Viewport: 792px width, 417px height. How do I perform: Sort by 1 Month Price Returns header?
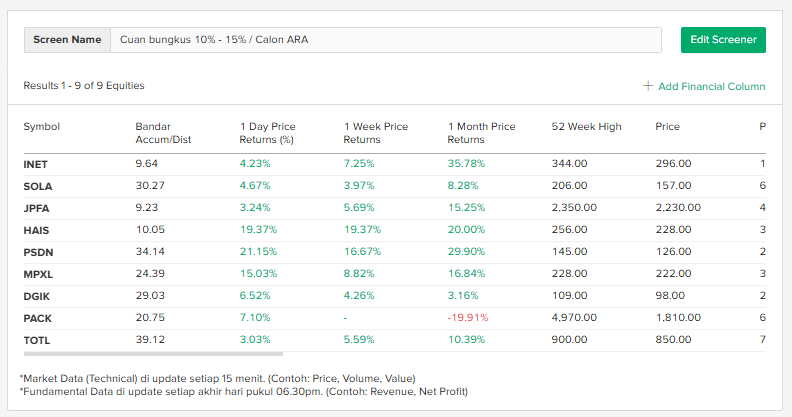pos(481,133)
